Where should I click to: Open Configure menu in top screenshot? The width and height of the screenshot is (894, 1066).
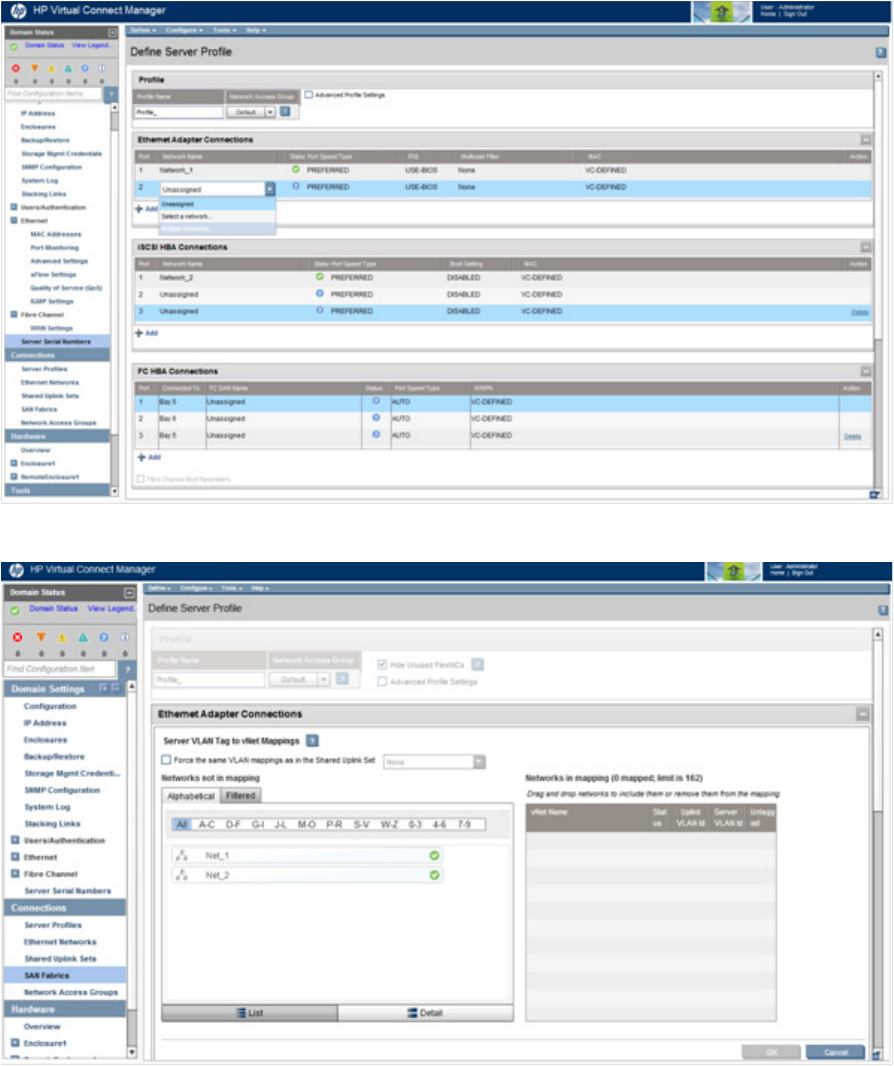(x=184, y=30)
